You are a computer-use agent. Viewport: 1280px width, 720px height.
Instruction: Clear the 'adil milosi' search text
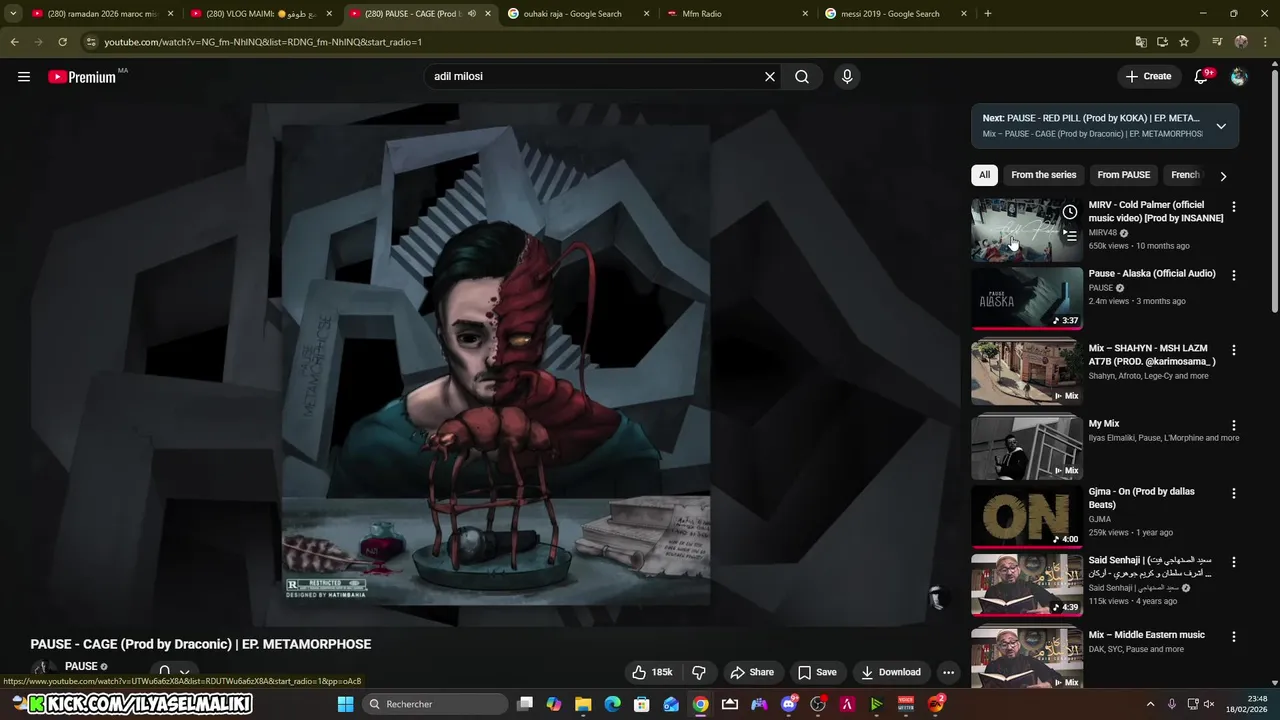coord(770,76)
